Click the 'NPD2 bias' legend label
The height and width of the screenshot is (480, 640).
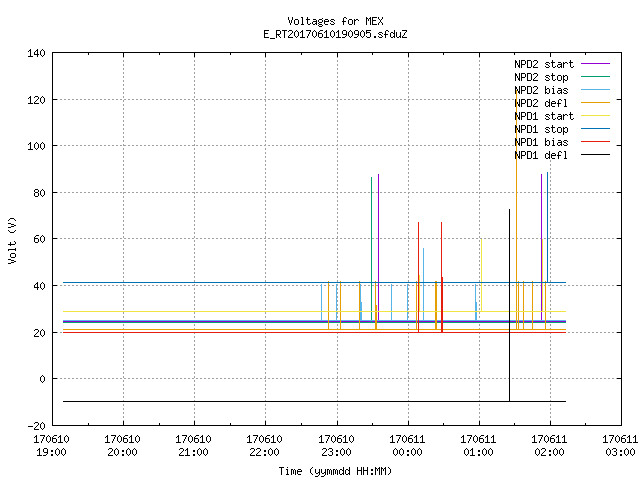point(541,90)
